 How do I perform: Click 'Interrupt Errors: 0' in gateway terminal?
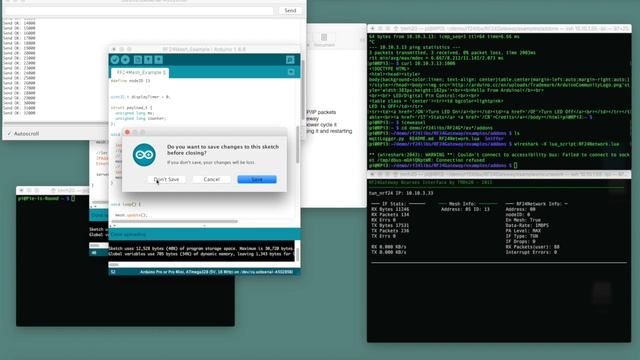[x=531, y=252]
